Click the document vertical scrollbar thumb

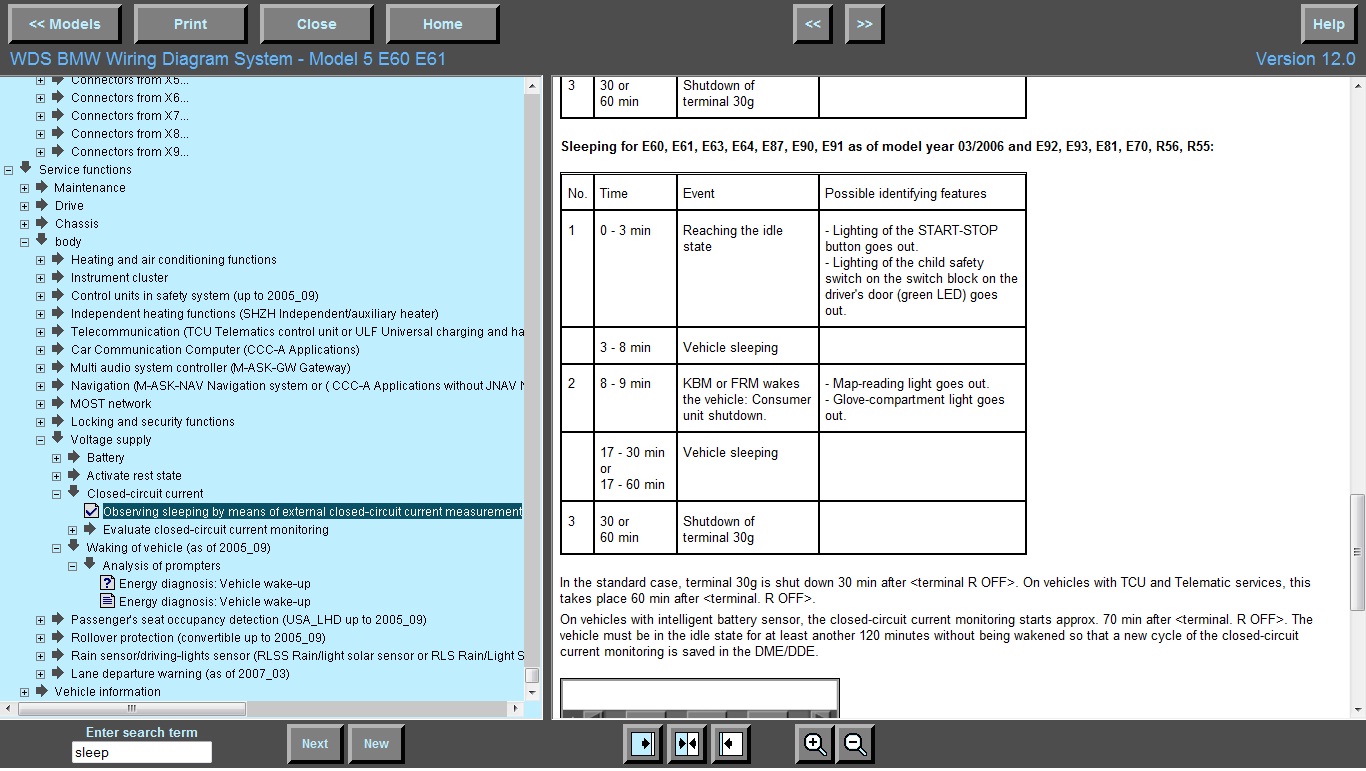[1357, 551]
